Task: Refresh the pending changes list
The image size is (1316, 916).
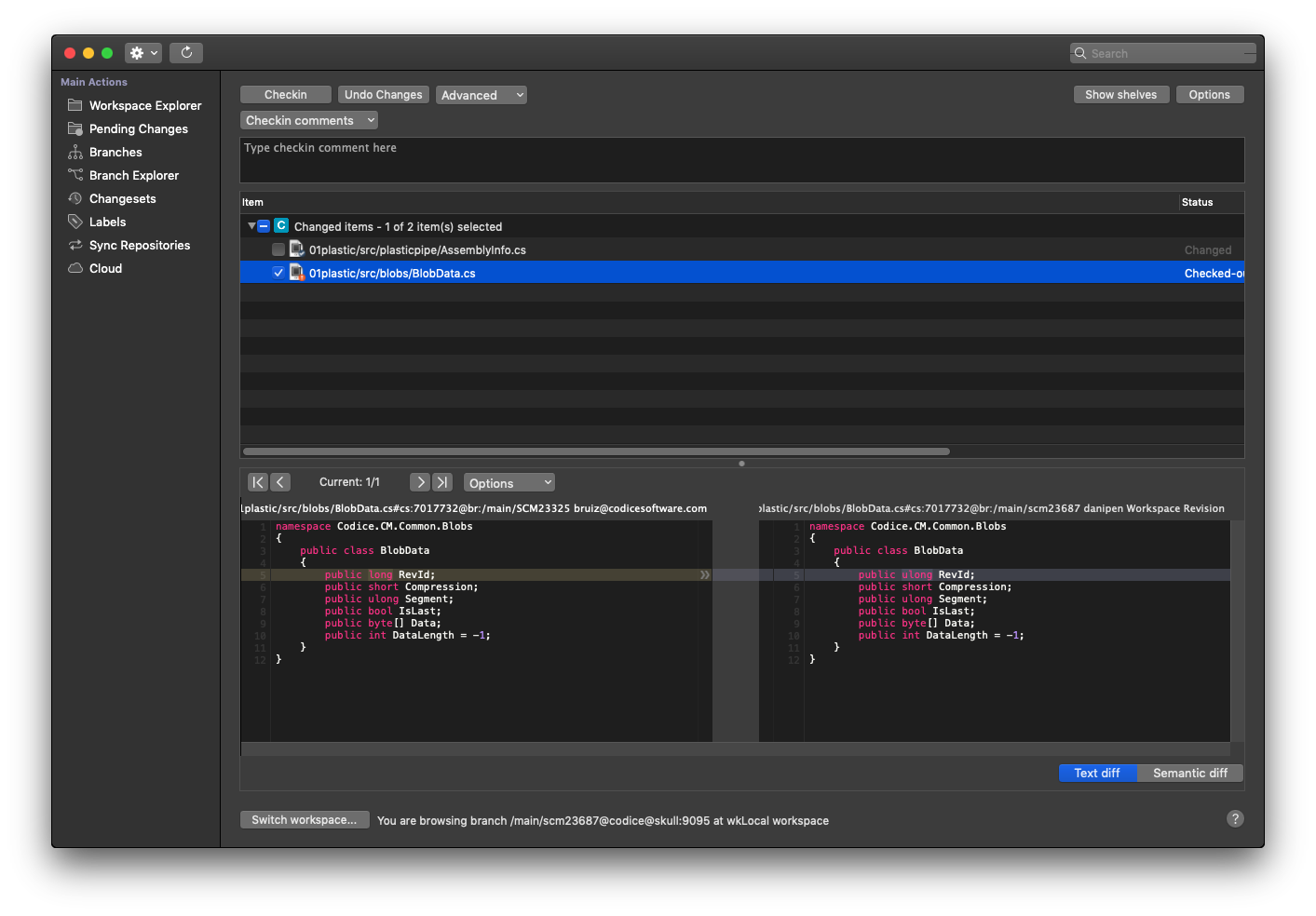Action: click(x=186, y=52)
